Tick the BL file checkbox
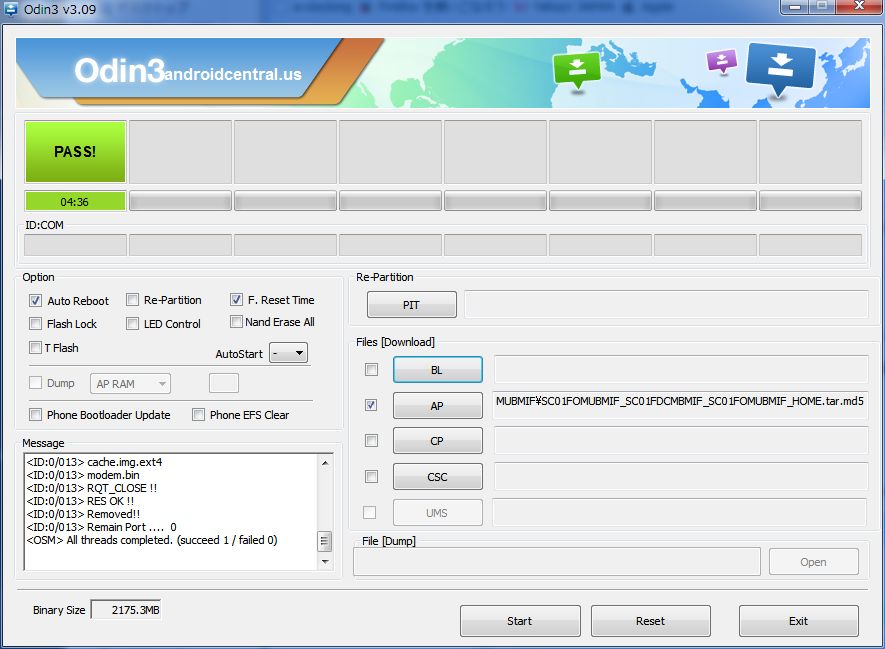The width and height of the screenshot is (885, 649). tap(371, 370)
